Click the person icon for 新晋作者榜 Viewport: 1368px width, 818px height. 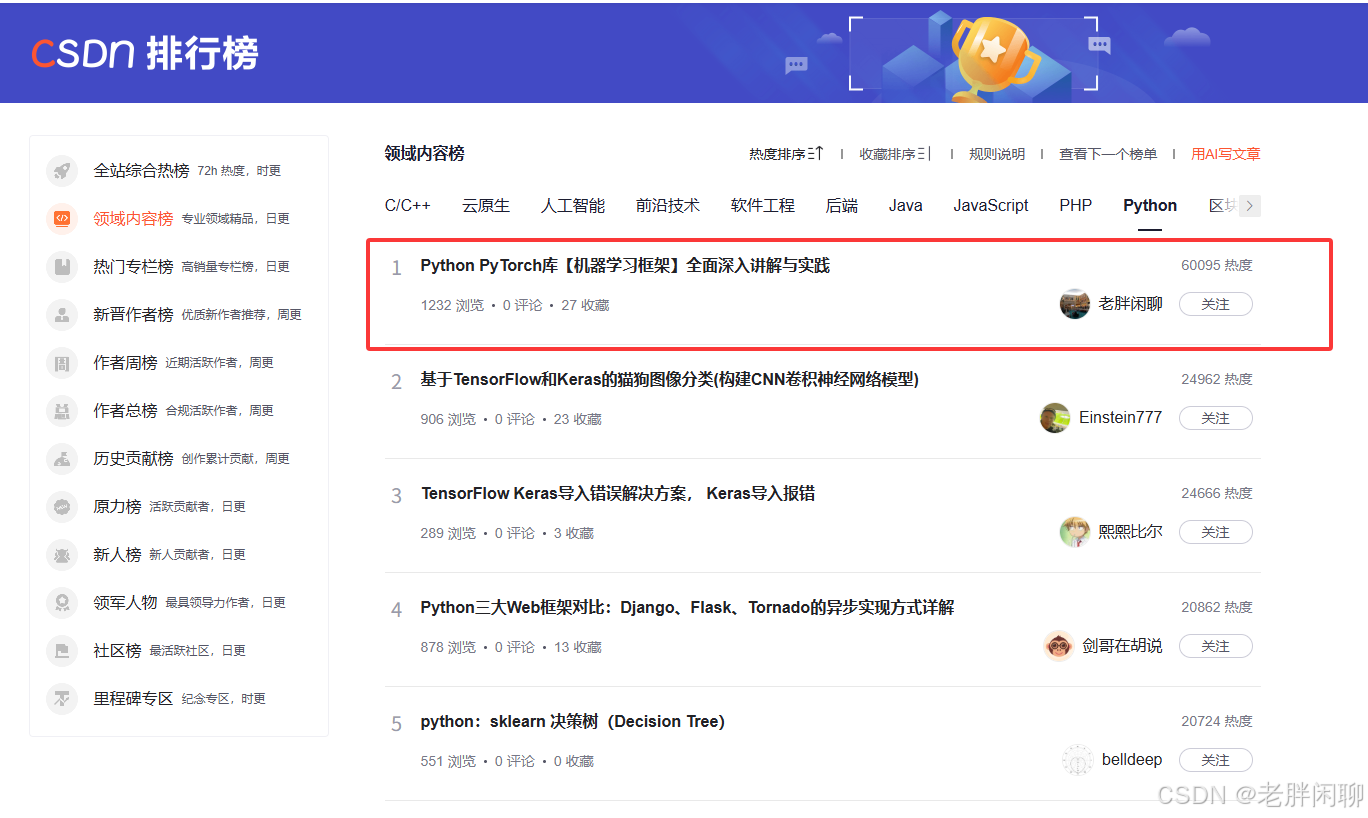tap(62, 315)
